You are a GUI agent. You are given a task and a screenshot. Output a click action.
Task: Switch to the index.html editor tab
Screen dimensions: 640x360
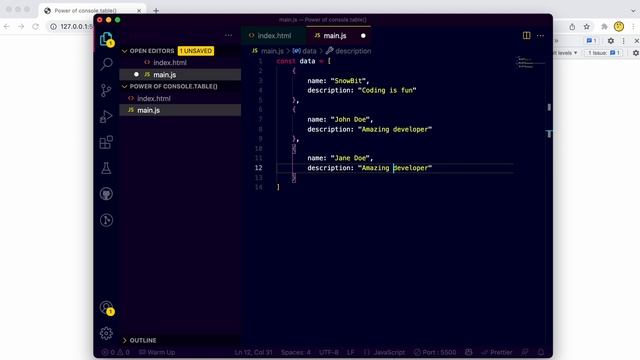point(274,36)
